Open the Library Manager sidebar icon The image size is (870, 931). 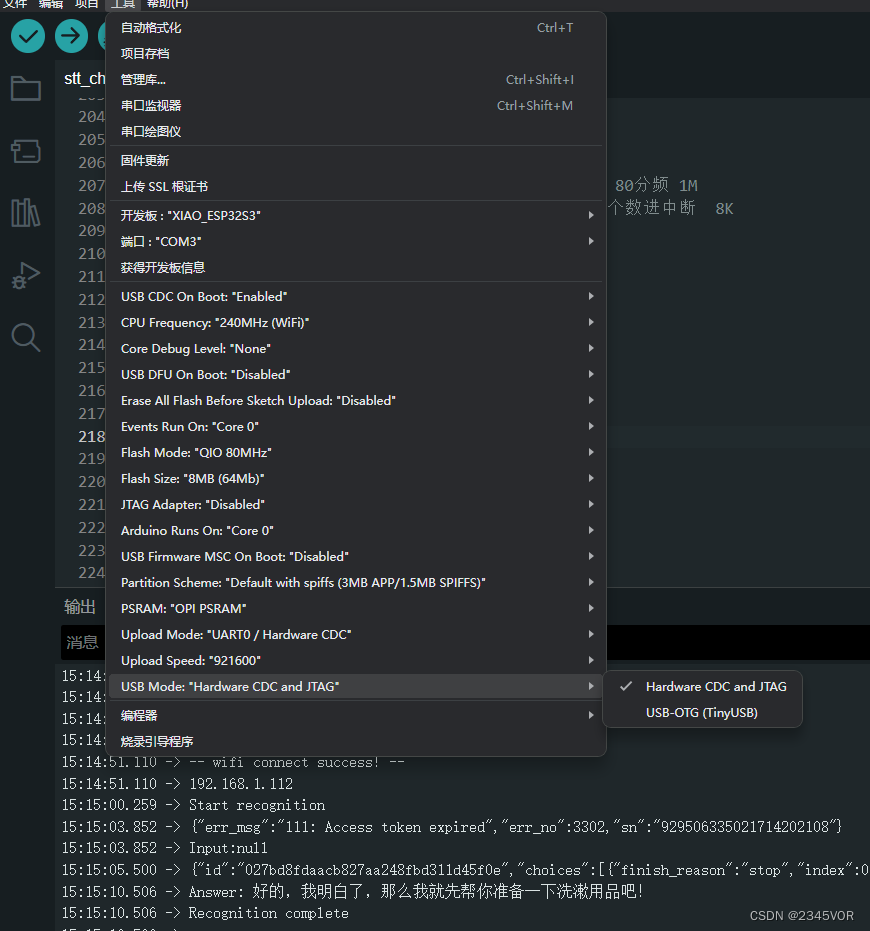point(25,213)
